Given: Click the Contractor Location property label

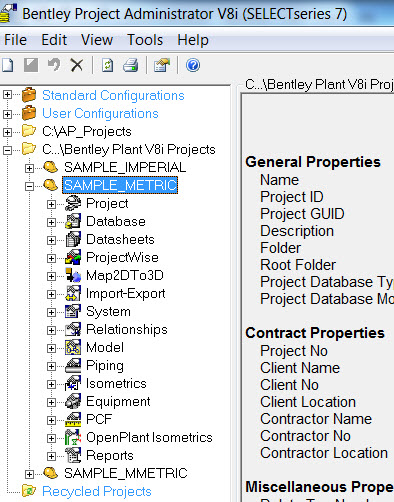Looking at the screenshot, I should (324, 453).
